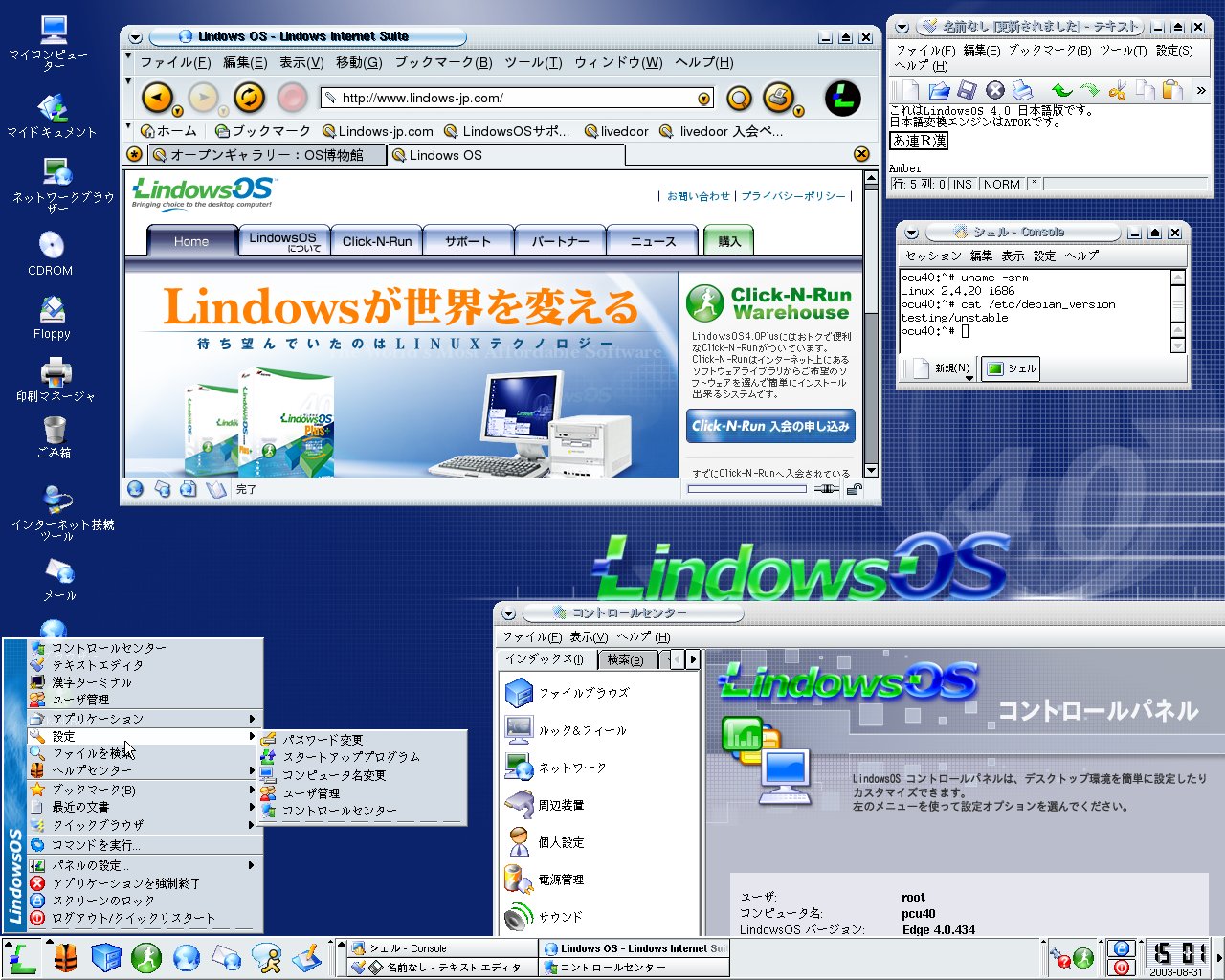Screen dimensions: 1225x980
Task: Select the インターネット接続ツール desktop icon
Action: coord(59,512)
